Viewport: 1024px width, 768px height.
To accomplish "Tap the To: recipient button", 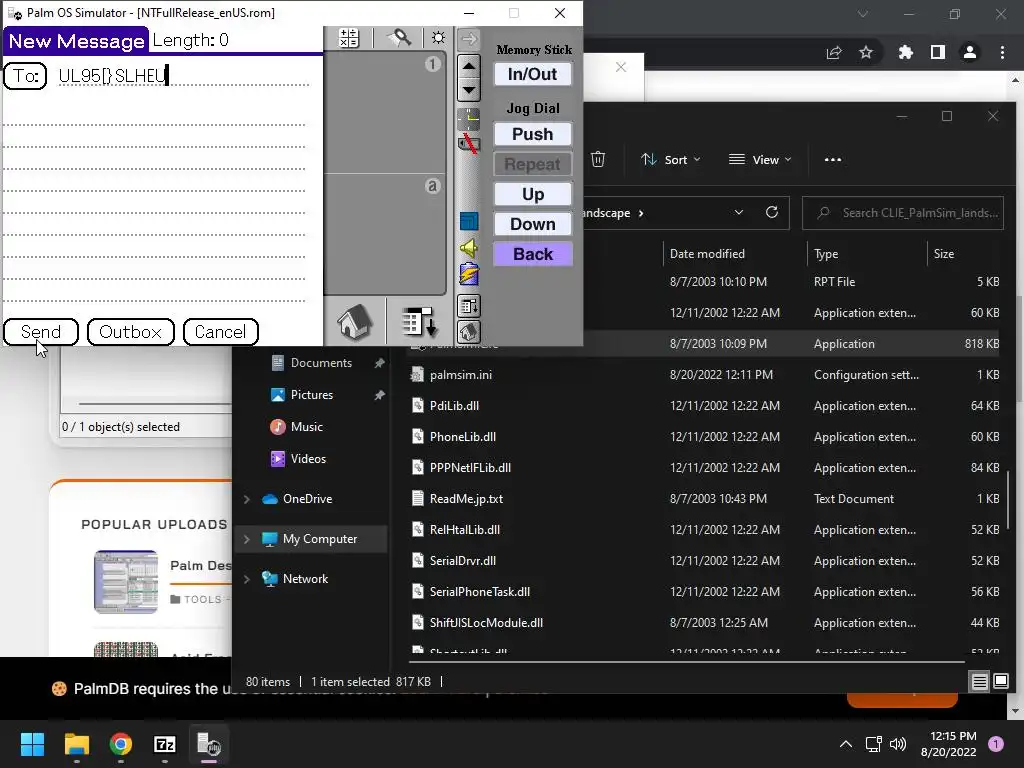I will pos(25,76).
